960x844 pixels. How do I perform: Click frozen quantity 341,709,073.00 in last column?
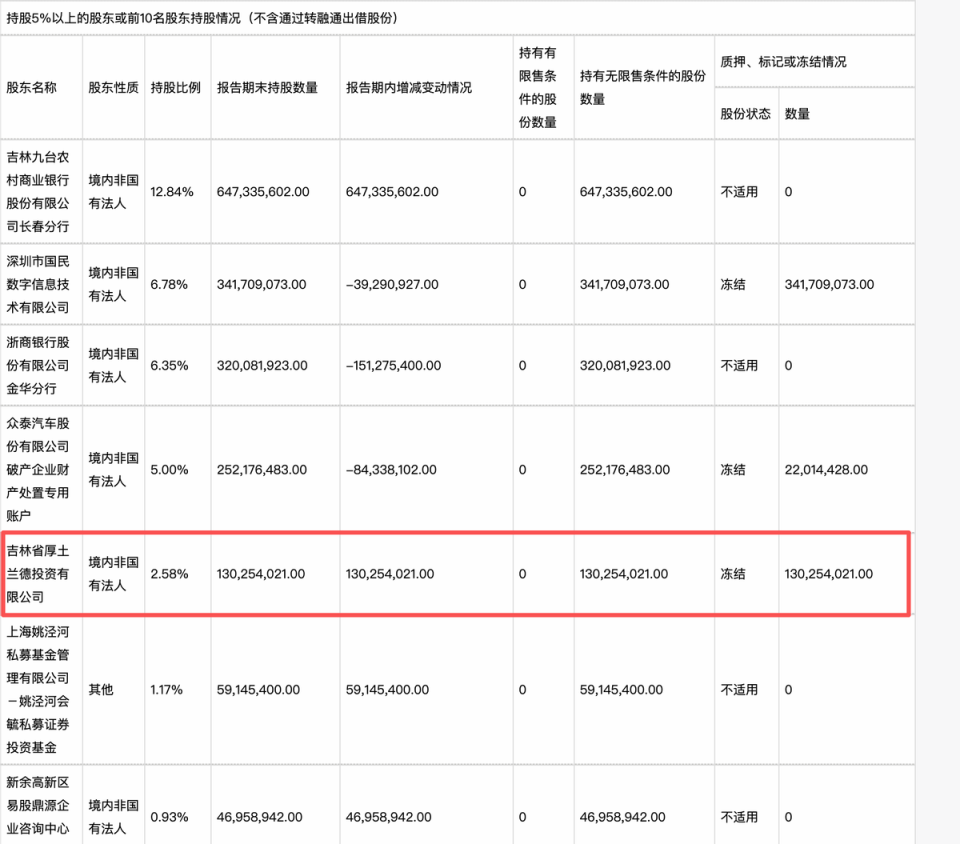(x=829, y=285)
